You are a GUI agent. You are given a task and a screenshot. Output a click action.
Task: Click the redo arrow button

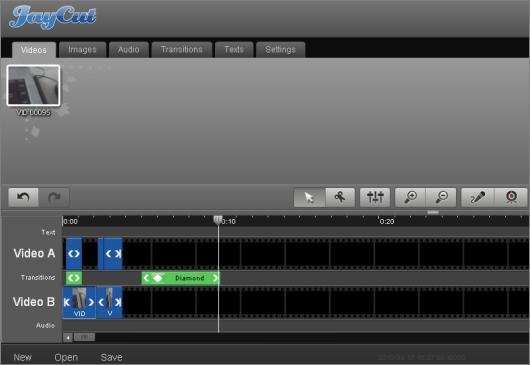[x=54, y=197]
